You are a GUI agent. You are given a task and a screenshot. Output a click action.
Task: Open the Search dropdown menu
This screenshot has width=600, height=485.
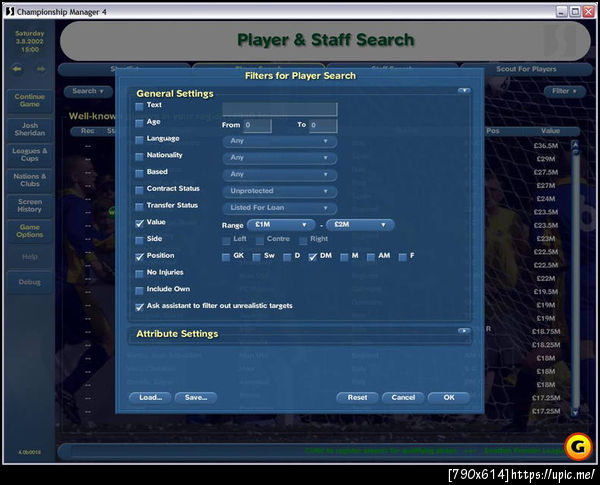[x=88, y=91]
